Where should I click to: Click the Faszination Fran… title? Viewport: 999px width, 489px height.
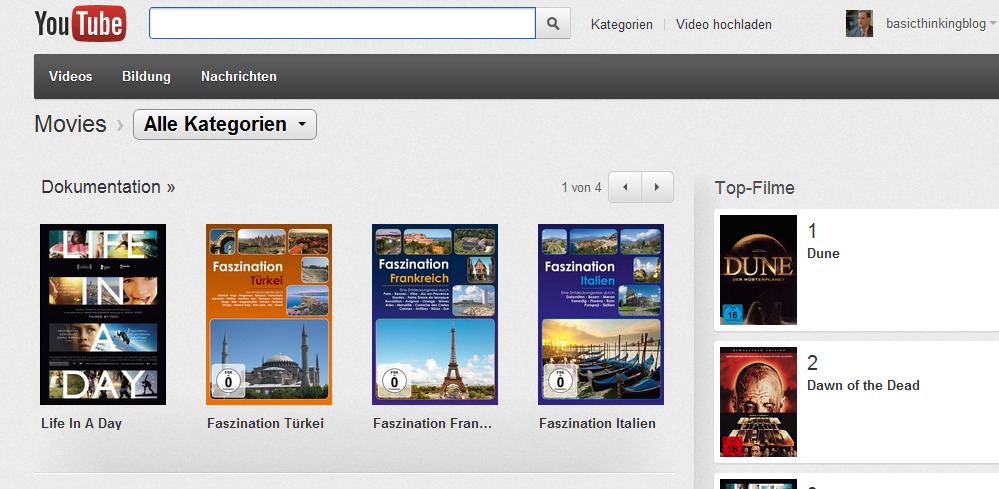[x=433, y=423]
